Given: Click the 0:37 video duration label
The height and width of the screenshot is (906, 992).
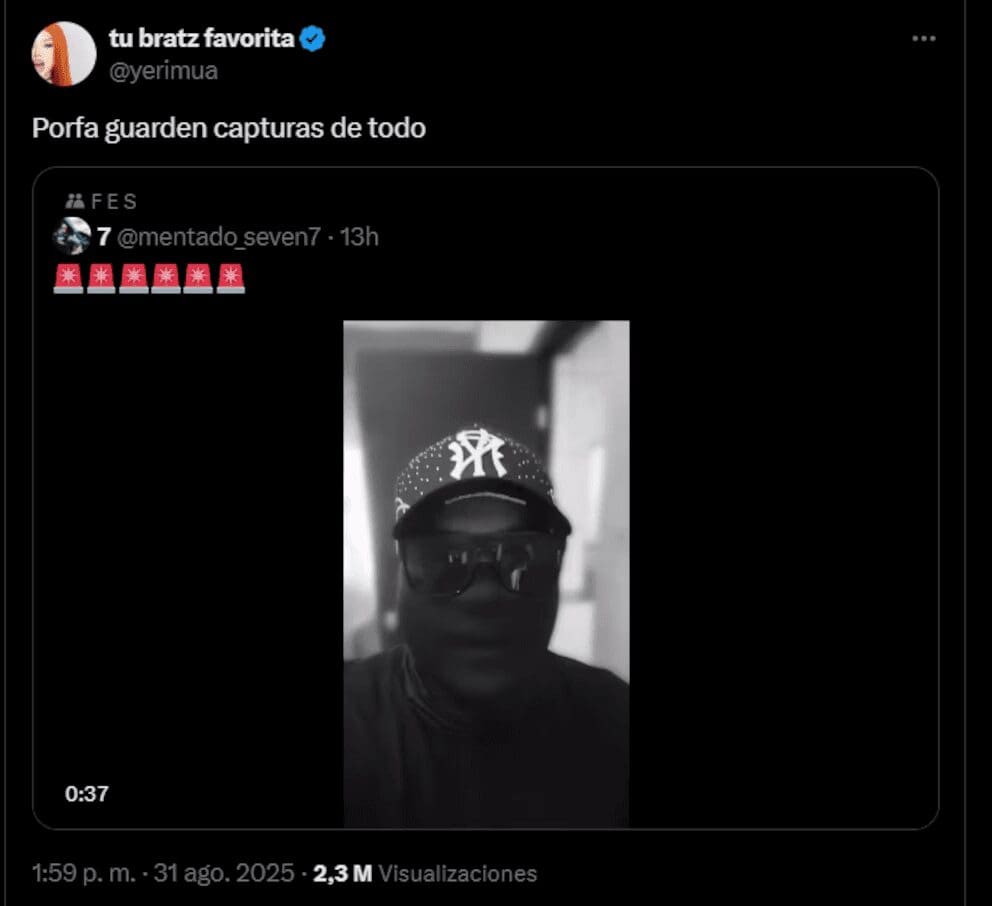Looking at the screenshot, I should tap(87, 794).
